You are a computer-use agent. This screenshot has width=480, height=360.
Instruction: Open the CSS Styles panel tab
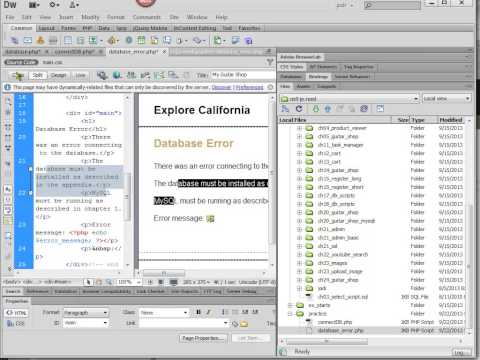click(x=291, y=67)
